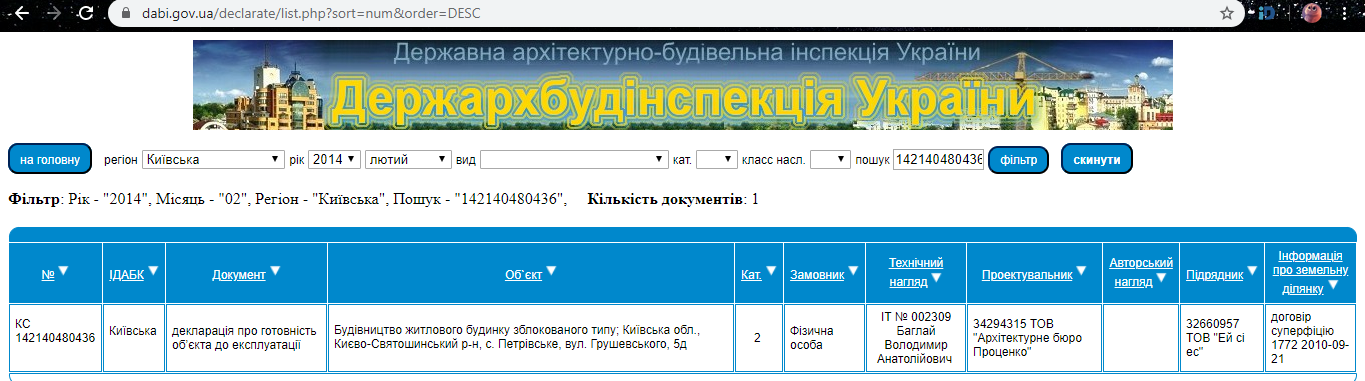The height and width of the screenshot is (381, 1365).
Task: Sort by ІДАБК column arrow
Action: tap(154, 271)
